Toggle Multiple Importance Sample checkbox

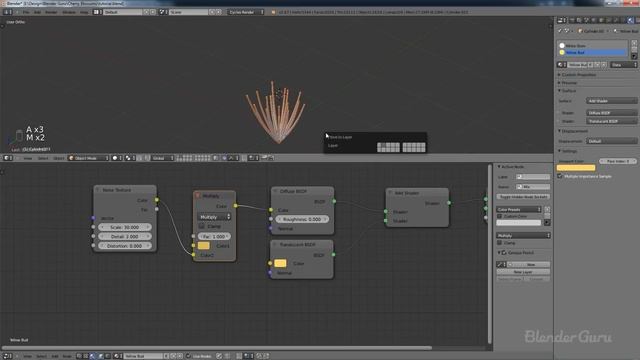560,176
